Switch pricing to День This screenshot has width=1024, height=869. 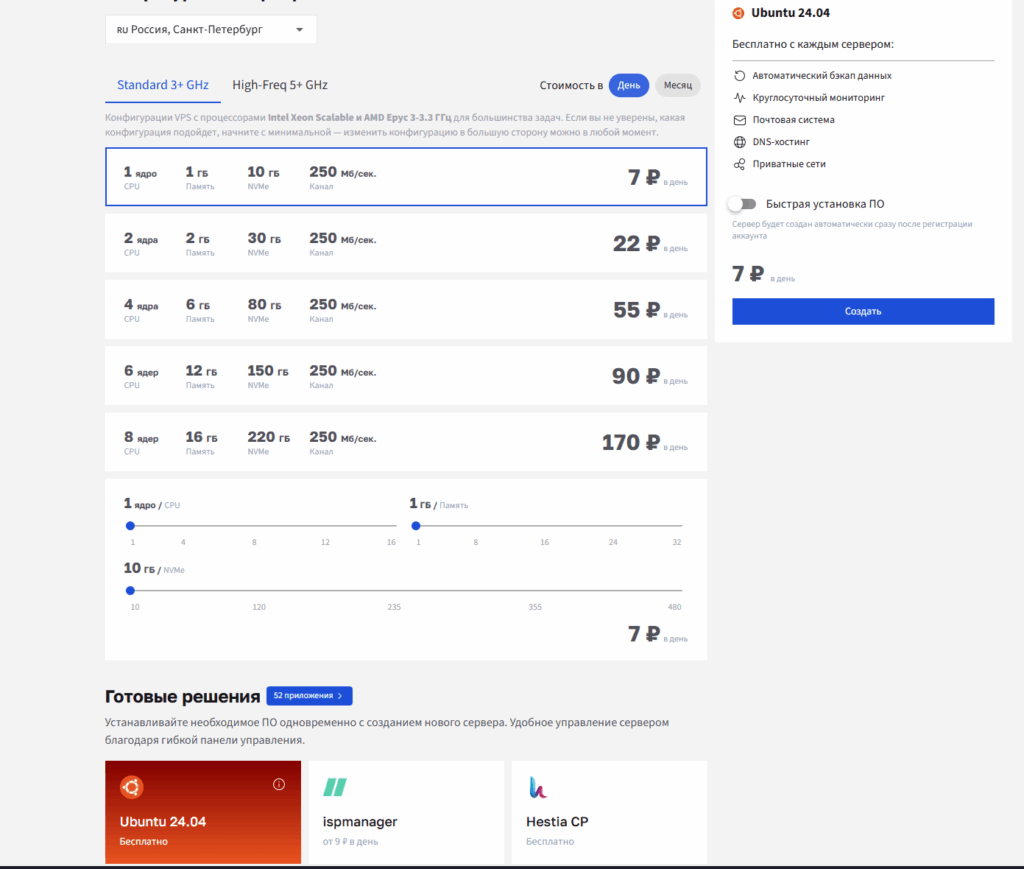[x=629, y=86]
